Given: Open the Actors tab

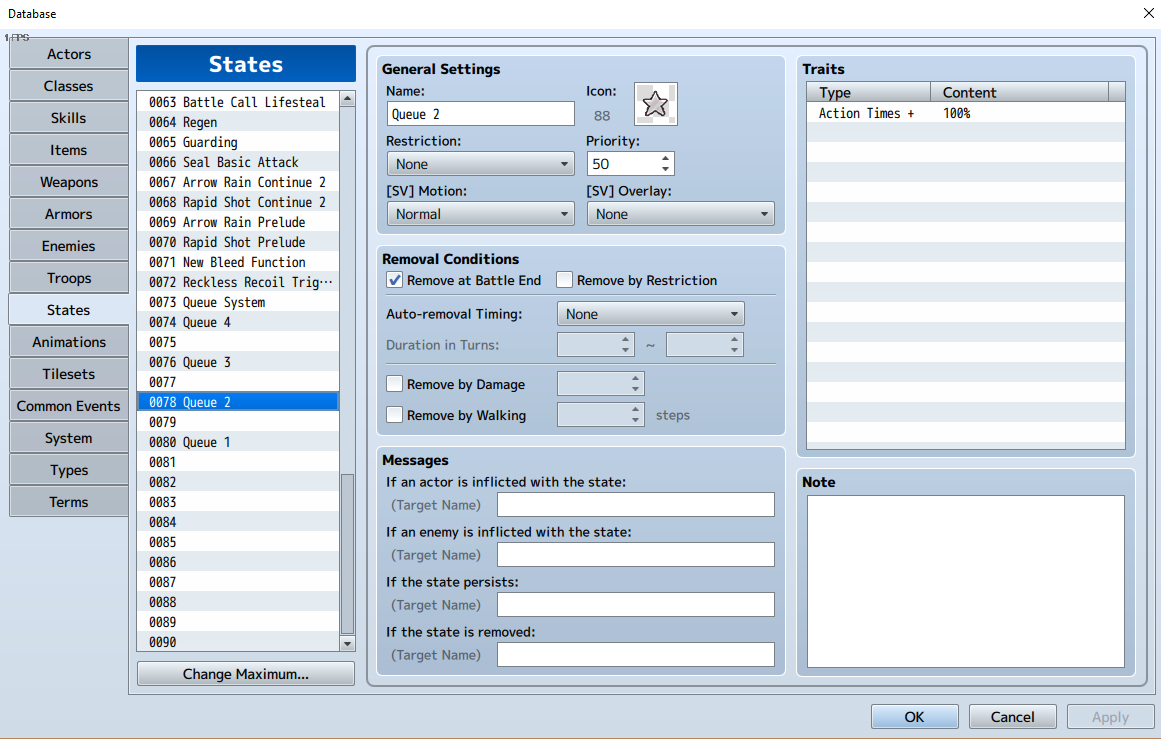Looking at the screenshot, I should (x=69, y=54).
